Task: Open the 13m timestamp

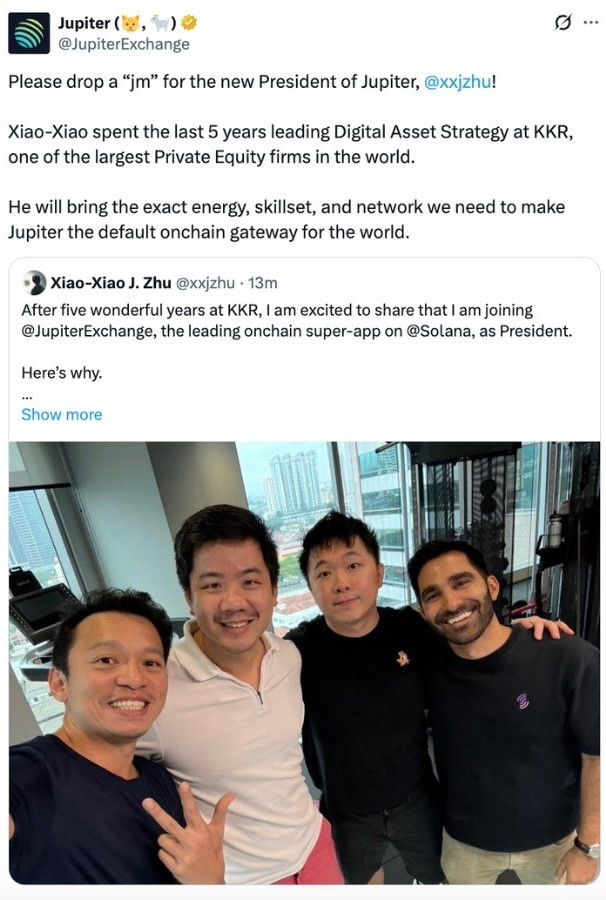Action: 263,282
